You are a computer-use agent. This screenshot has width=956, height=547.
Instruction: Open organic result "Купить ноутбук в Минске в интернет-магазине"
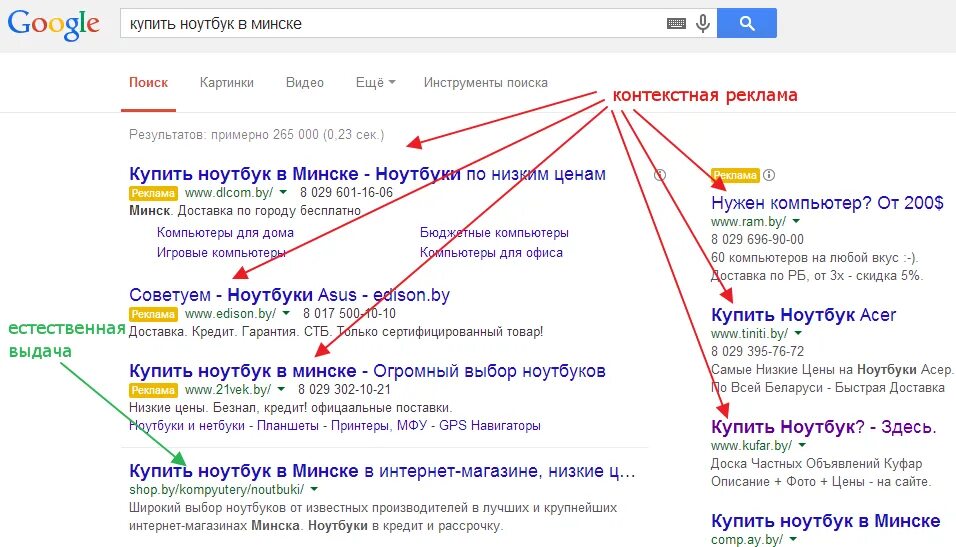click(382, 471)
